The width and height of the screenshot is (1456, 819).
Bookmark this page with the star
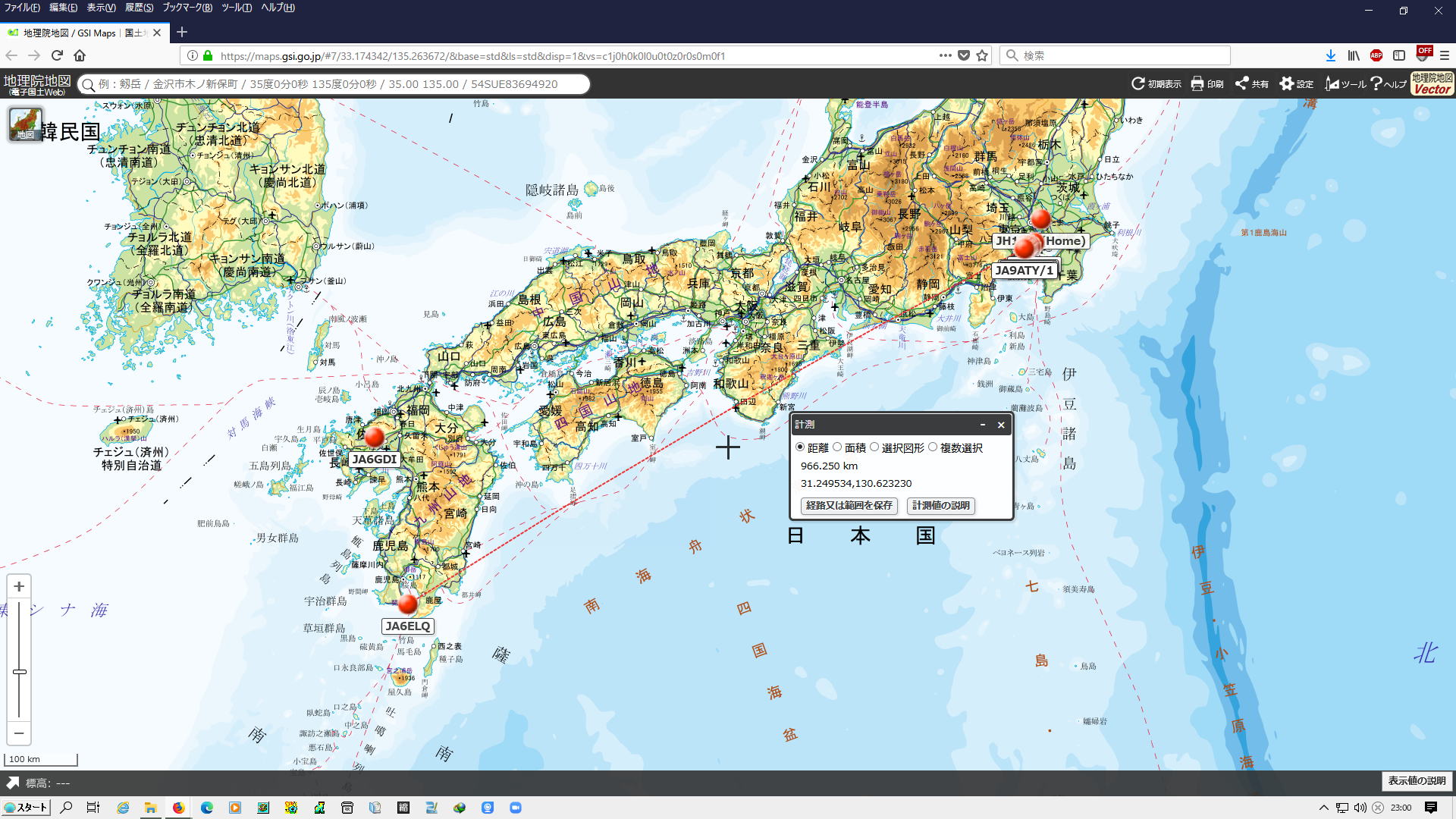982,55
